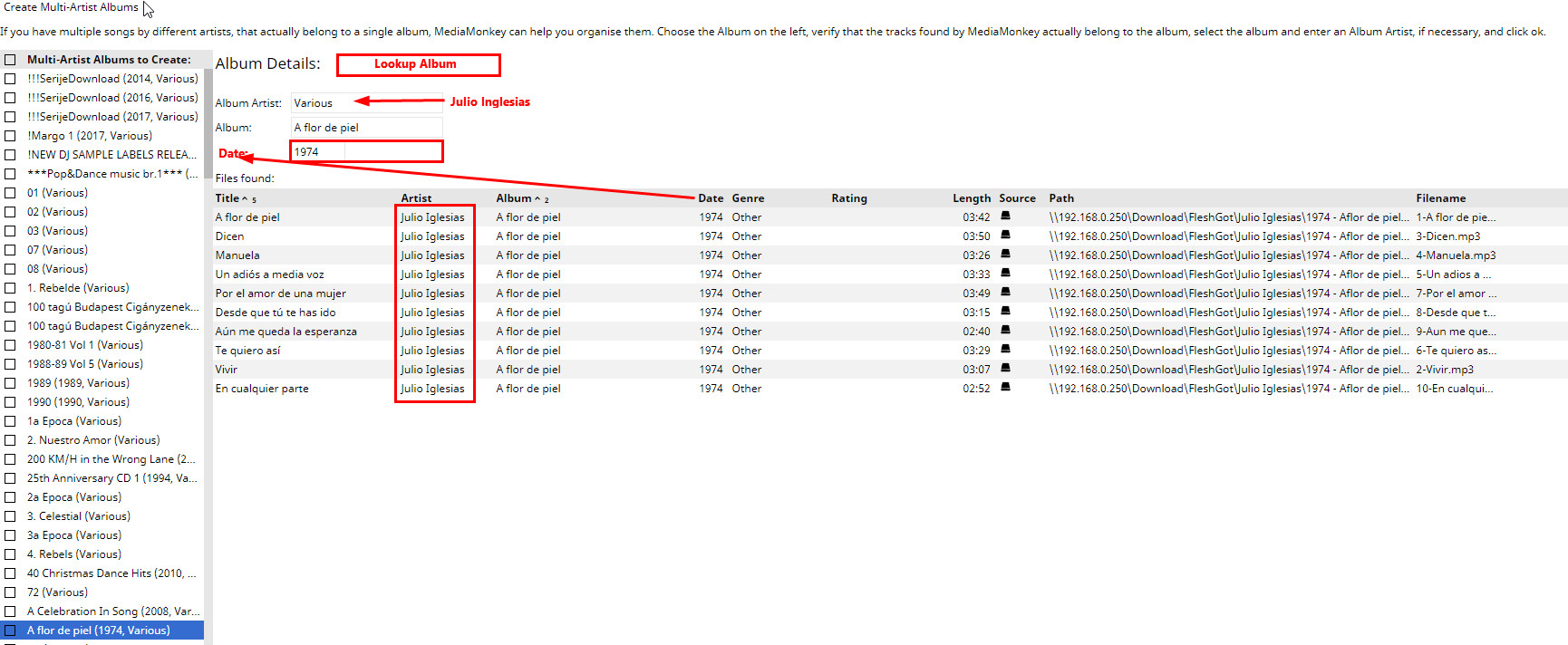This screenshot has width=1568, height=645.
Task: Select '40 Christmas Dance Hits' in the album list
Action: click(x=111, y=573)
